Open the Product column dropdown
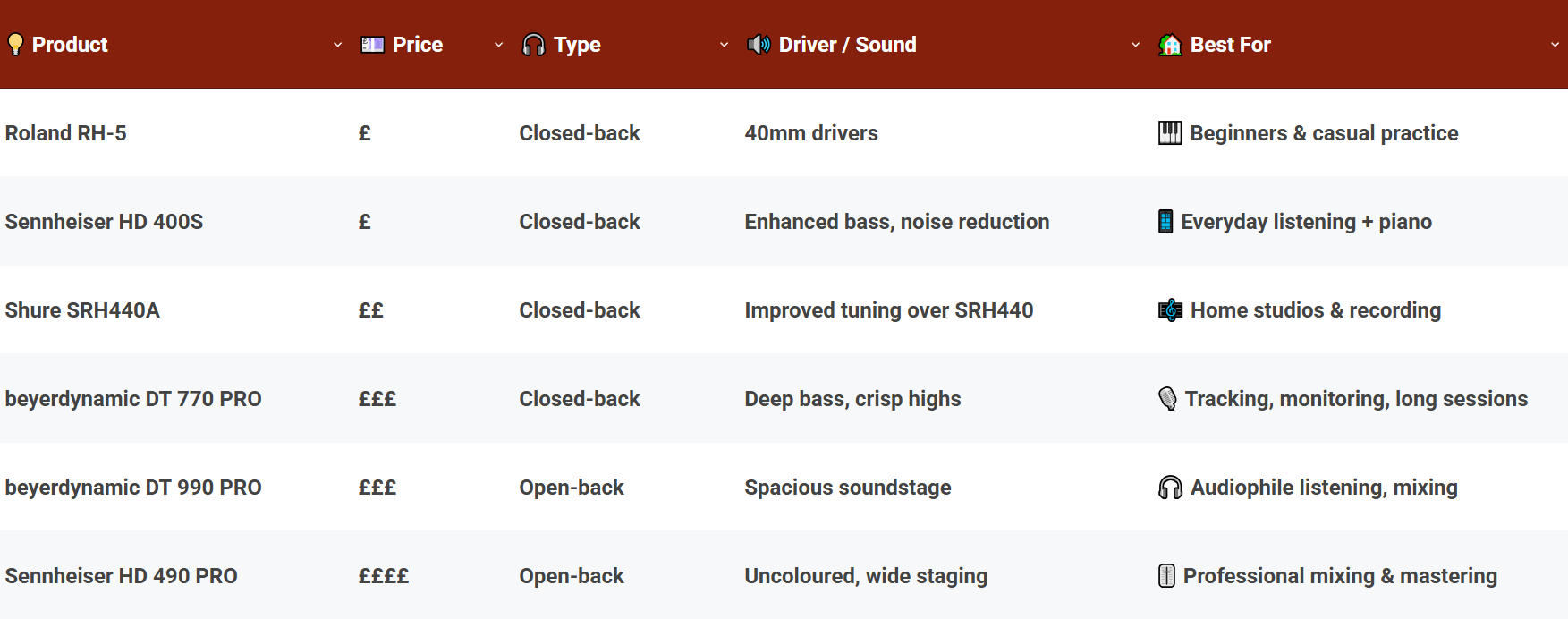The width and height of the screenshot is (1568, 619). tap(337, 44)
